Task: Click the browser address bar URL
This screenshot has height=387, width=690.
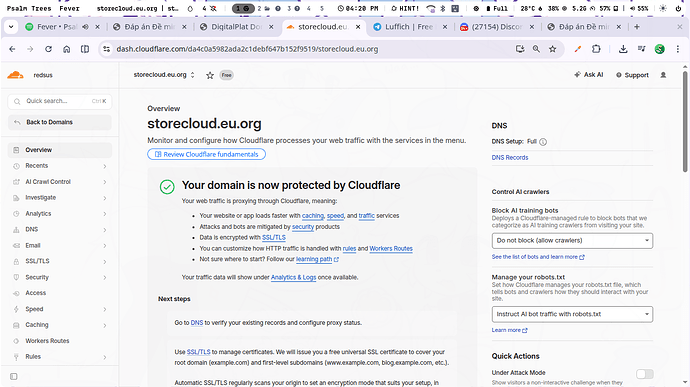Action: [247, 49]
